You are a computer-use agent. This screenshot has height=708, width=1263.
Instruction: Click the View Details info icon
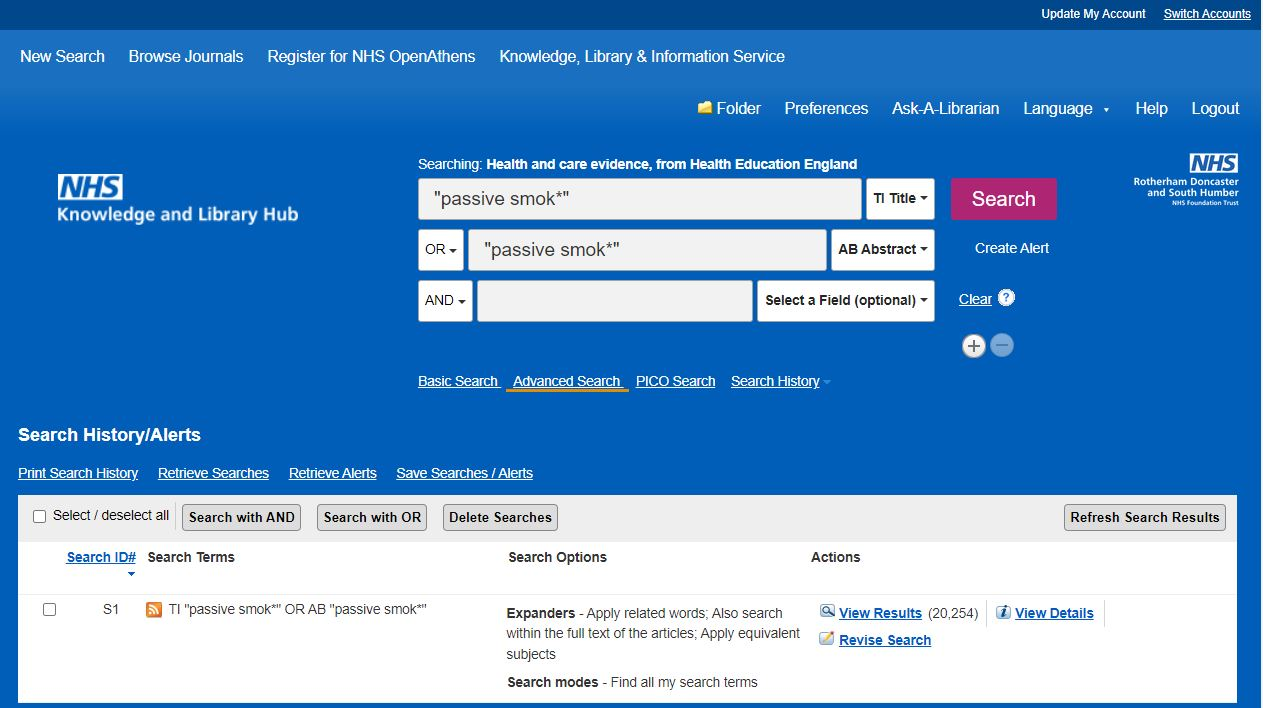tap(1003, 613)
